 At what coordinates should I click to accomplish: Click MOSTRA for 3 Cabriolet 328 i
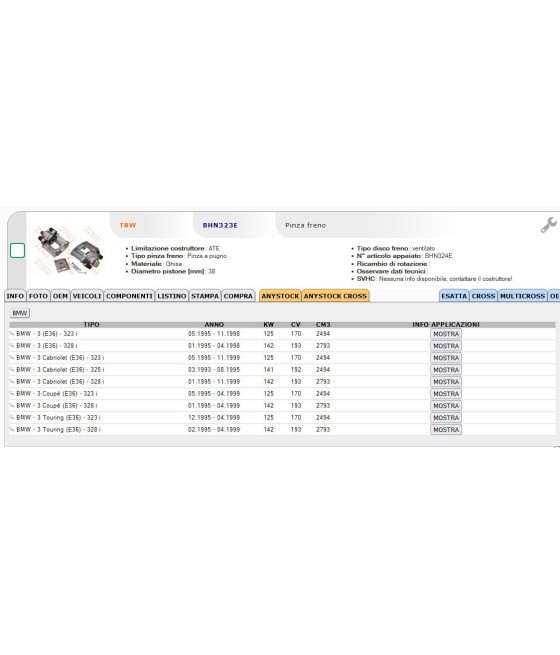[446, 382]
